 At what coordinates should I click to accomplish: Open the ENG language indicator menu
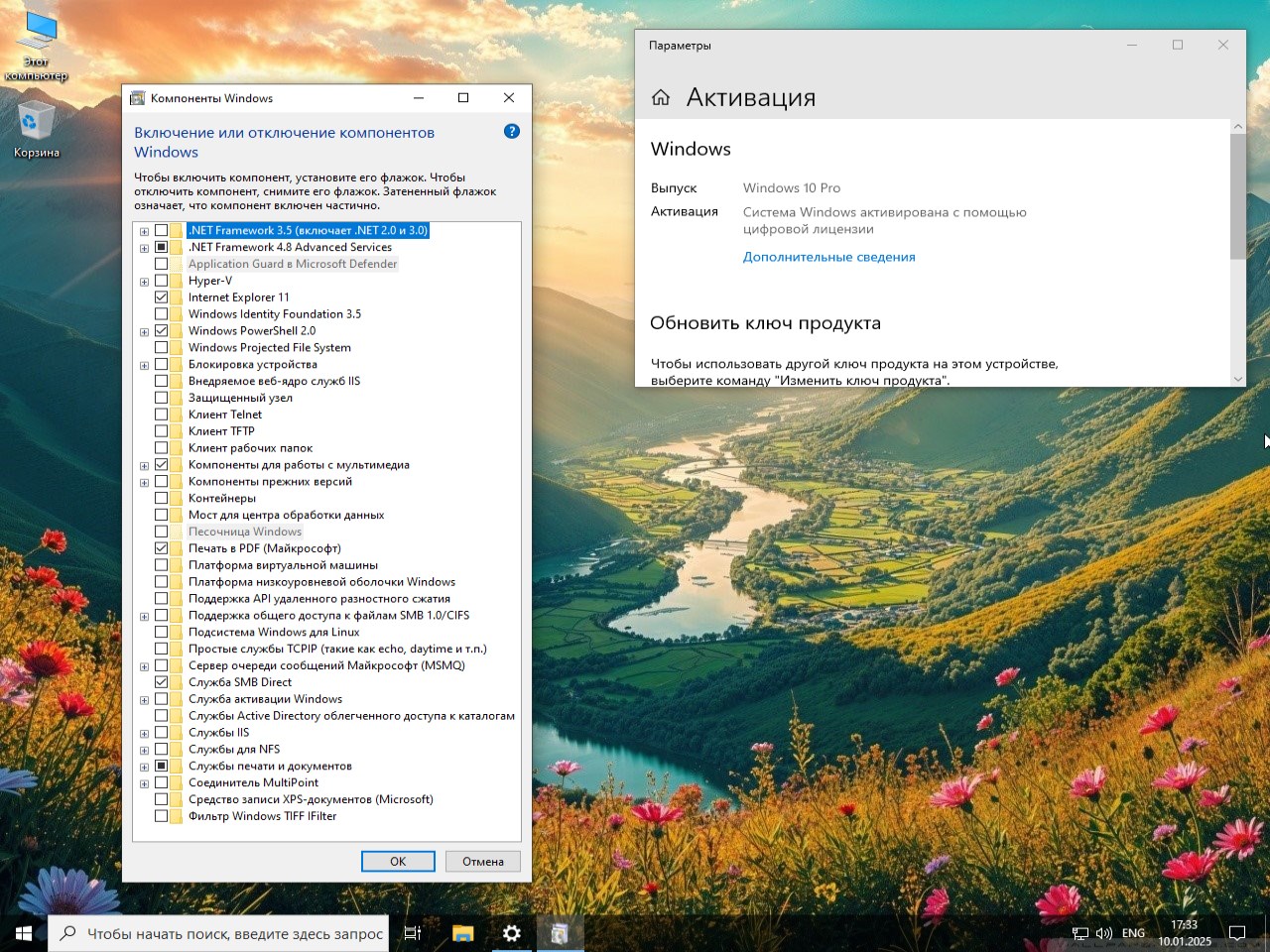pos(1132,932)
